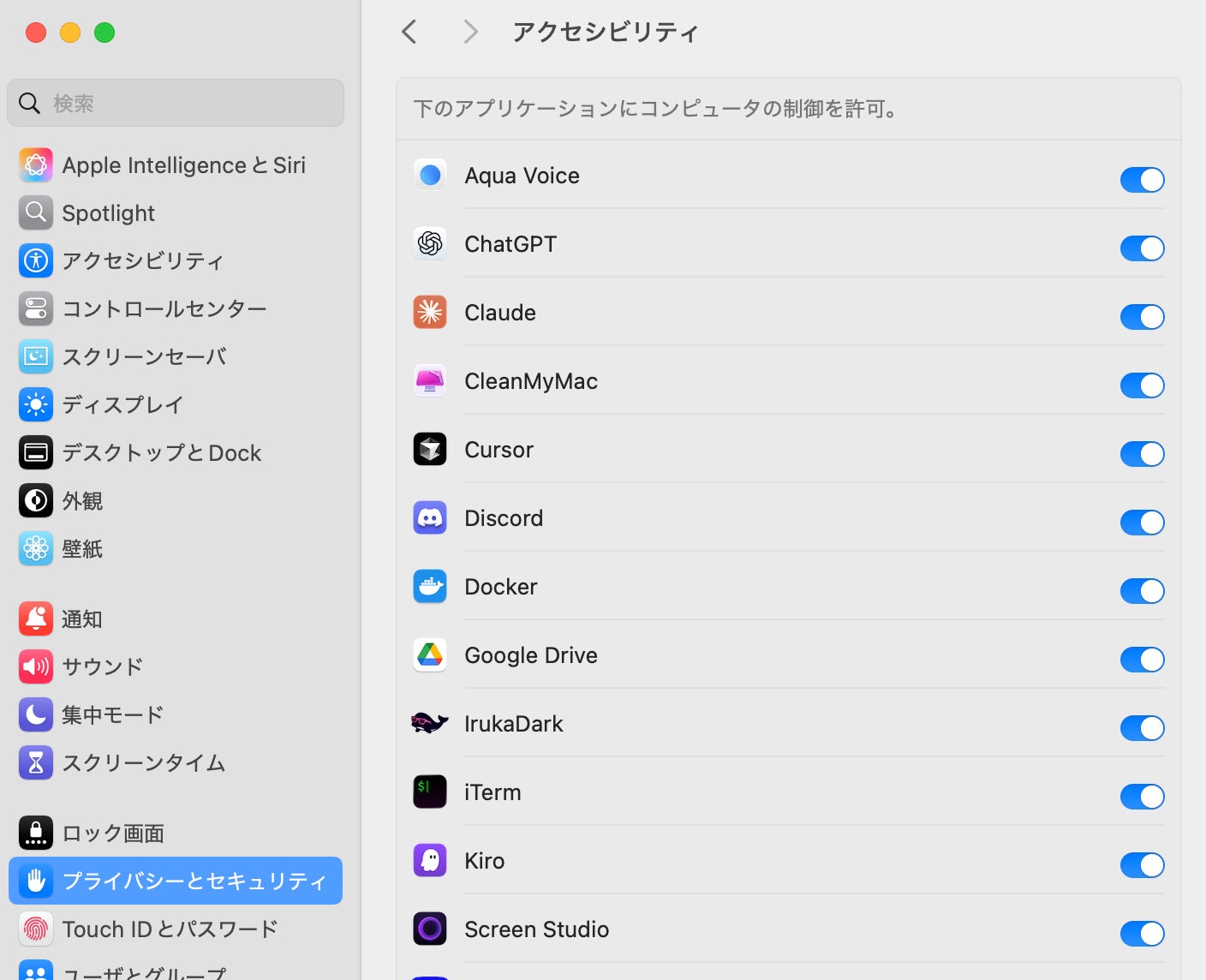Click the デスクトップとDock sidebar icon
This screenshot has width=1206, height=980.
click(36, 452)
